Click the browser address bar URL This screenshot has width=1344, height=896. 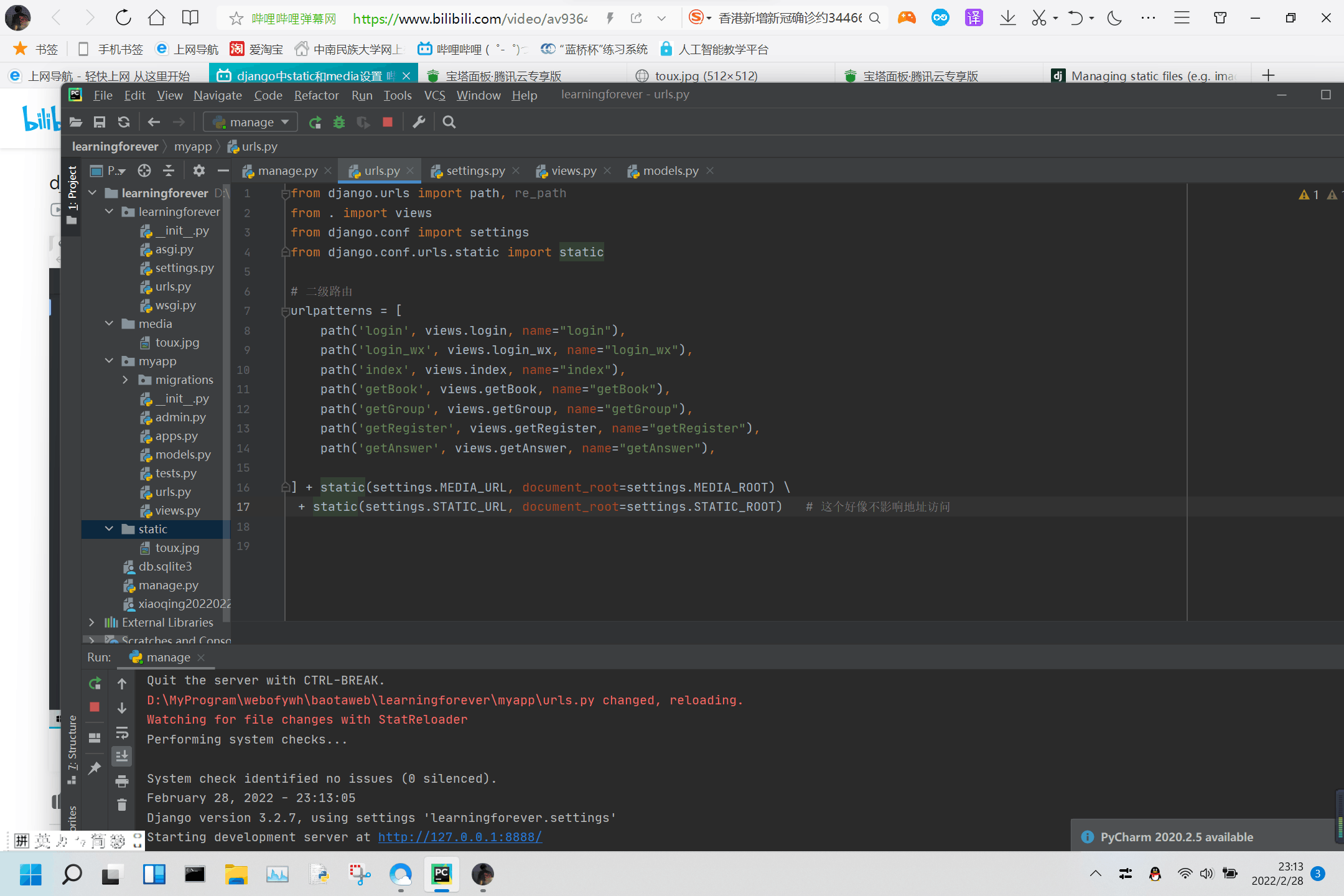[470, 19]
